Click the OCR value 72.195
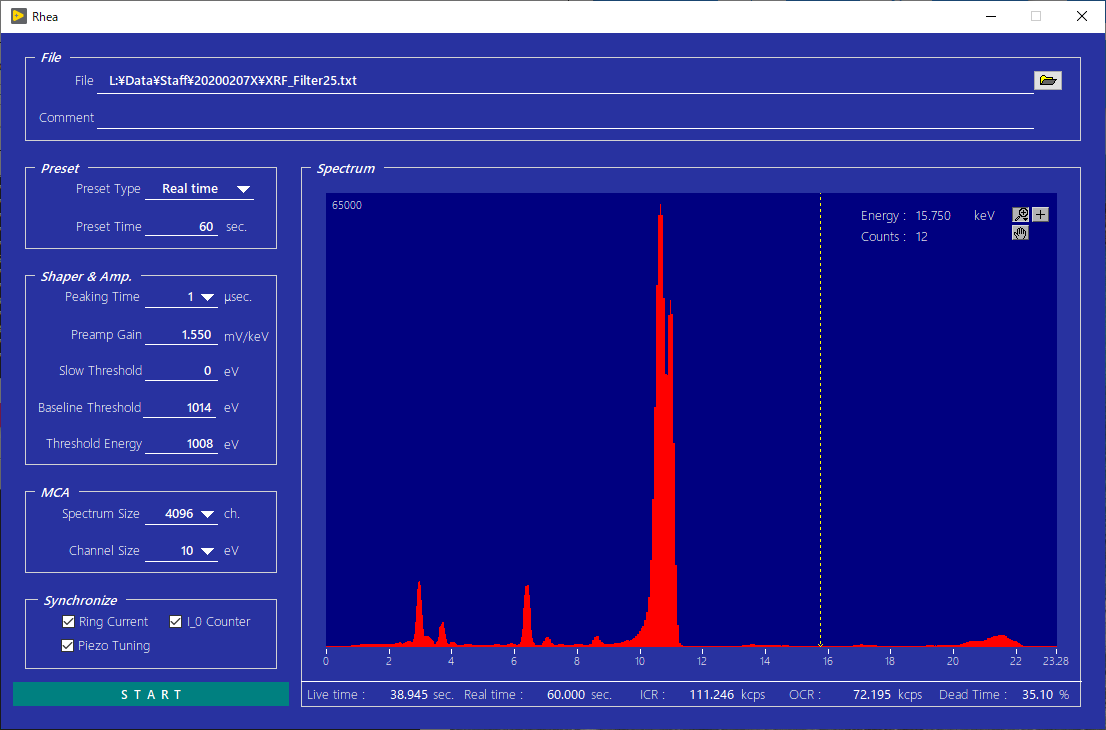The width and height of the screenshot is (1106, 730). tap(872, 695)
